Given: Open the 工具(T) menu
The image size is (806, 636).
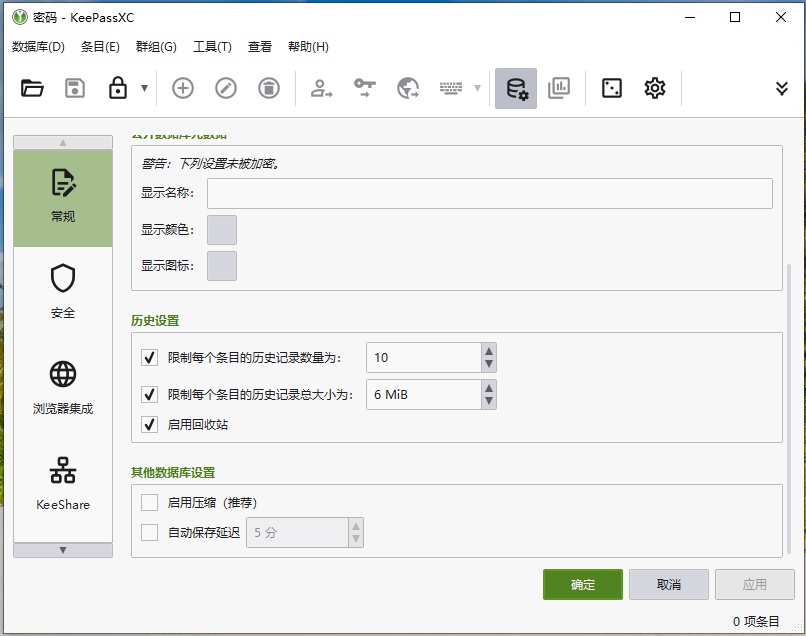Looking at the screenshot, I should 212,47.
